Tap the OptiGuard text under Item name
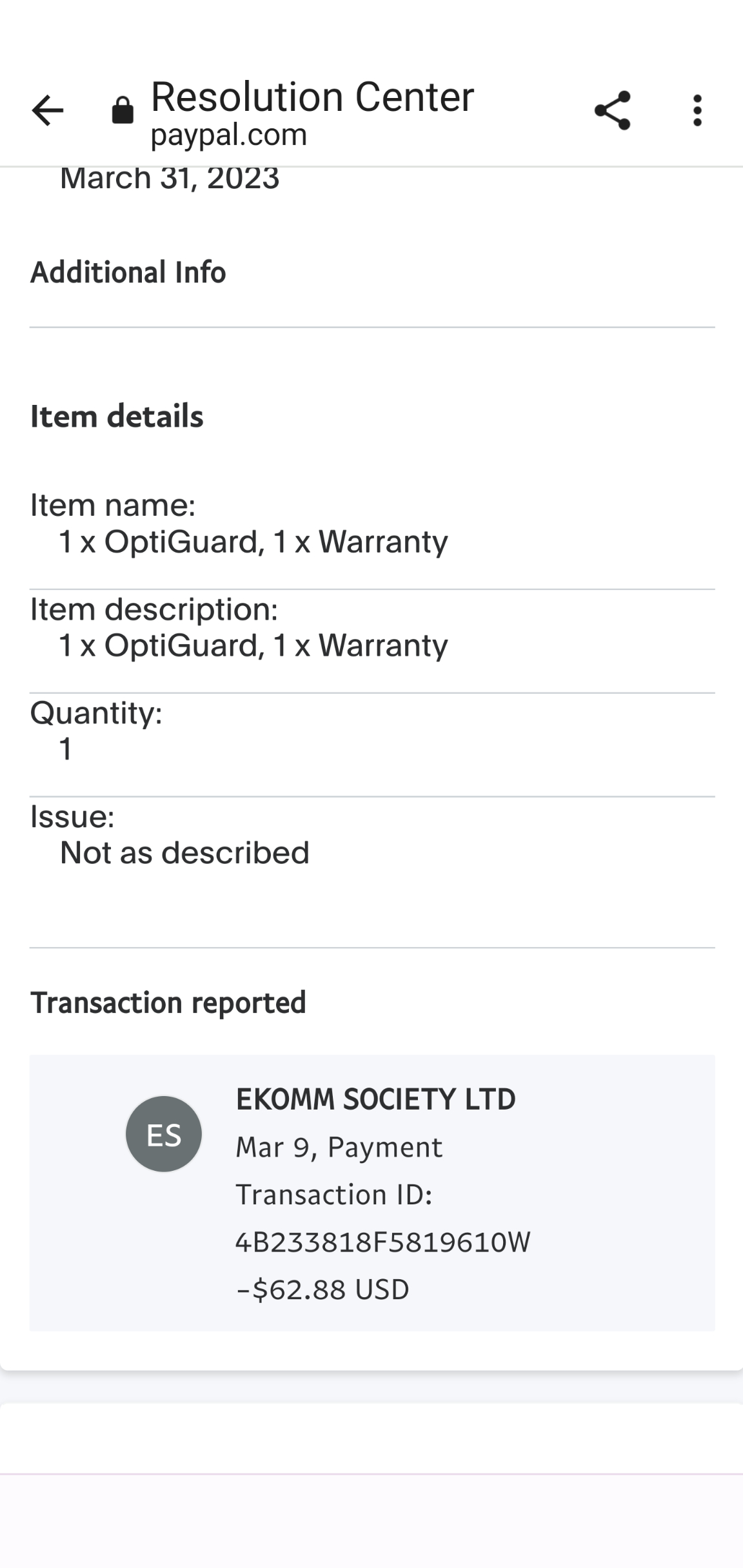 tap(184, 542)
